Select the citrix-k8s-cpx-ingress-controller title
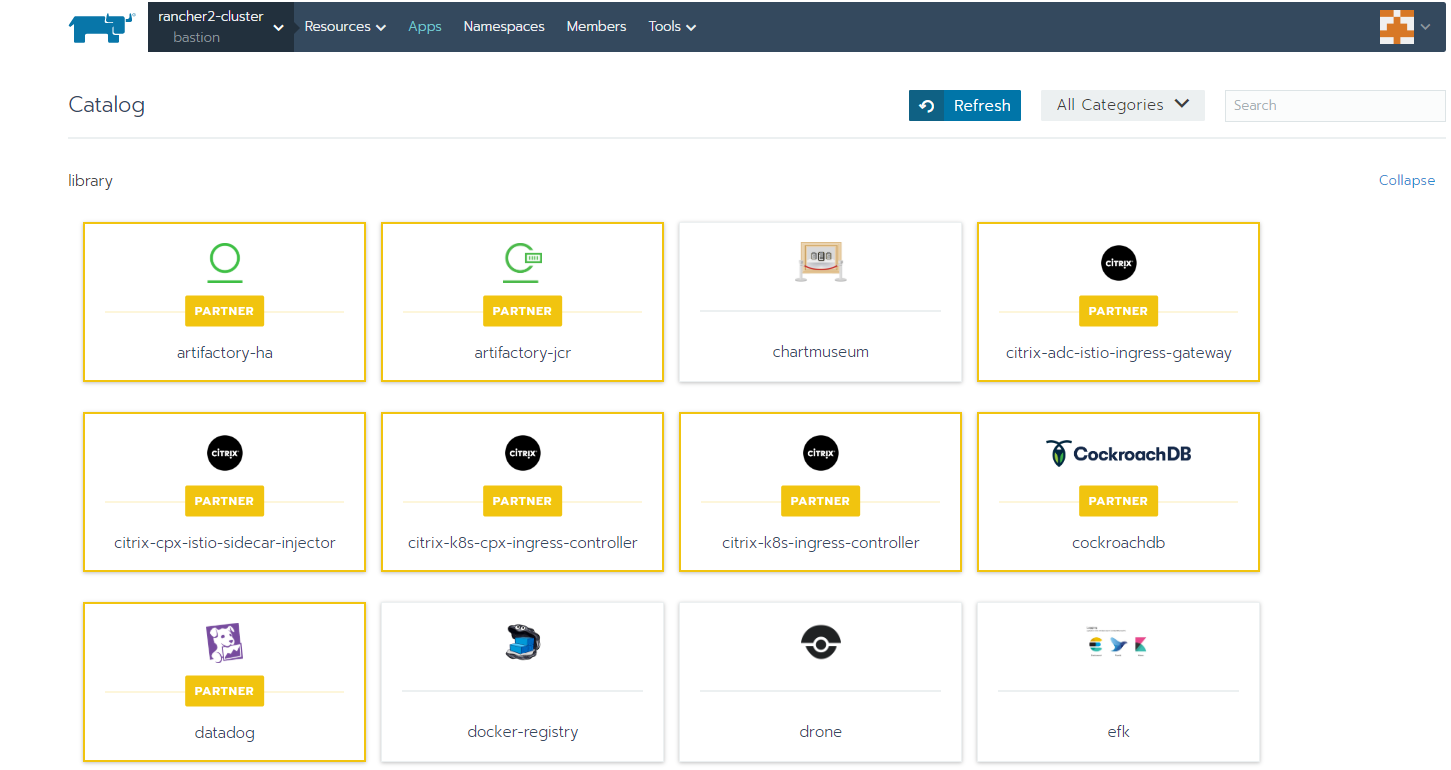This screenshot has width=1451, height=770. coord(523,543)
